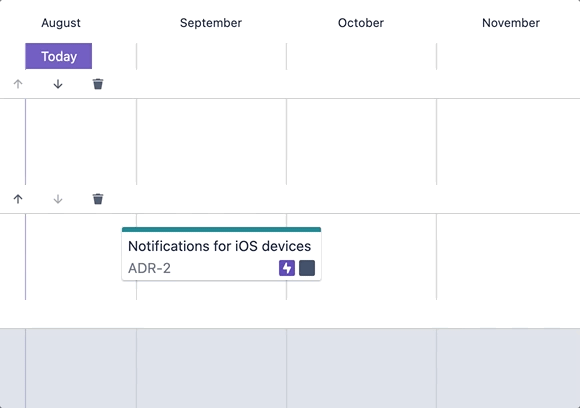Select the September month header

tap(211, 23)
